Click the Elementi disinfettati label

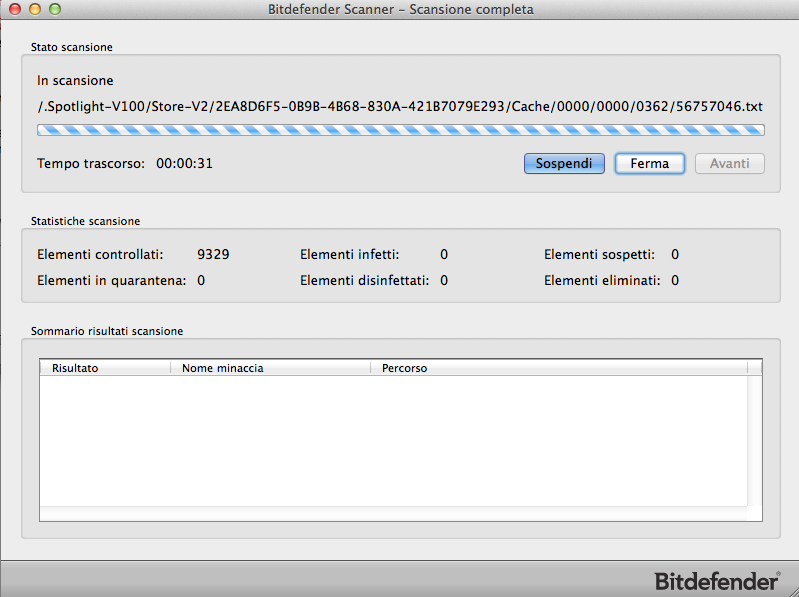(x=364, y=281)
